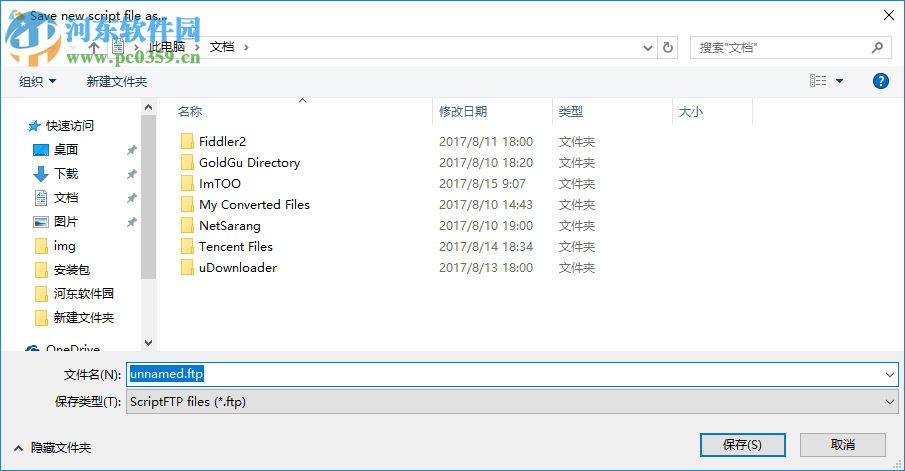This screenshot has width=905, height=471.
Task: Go up one folder level arrow
Action: pos(94,47)
